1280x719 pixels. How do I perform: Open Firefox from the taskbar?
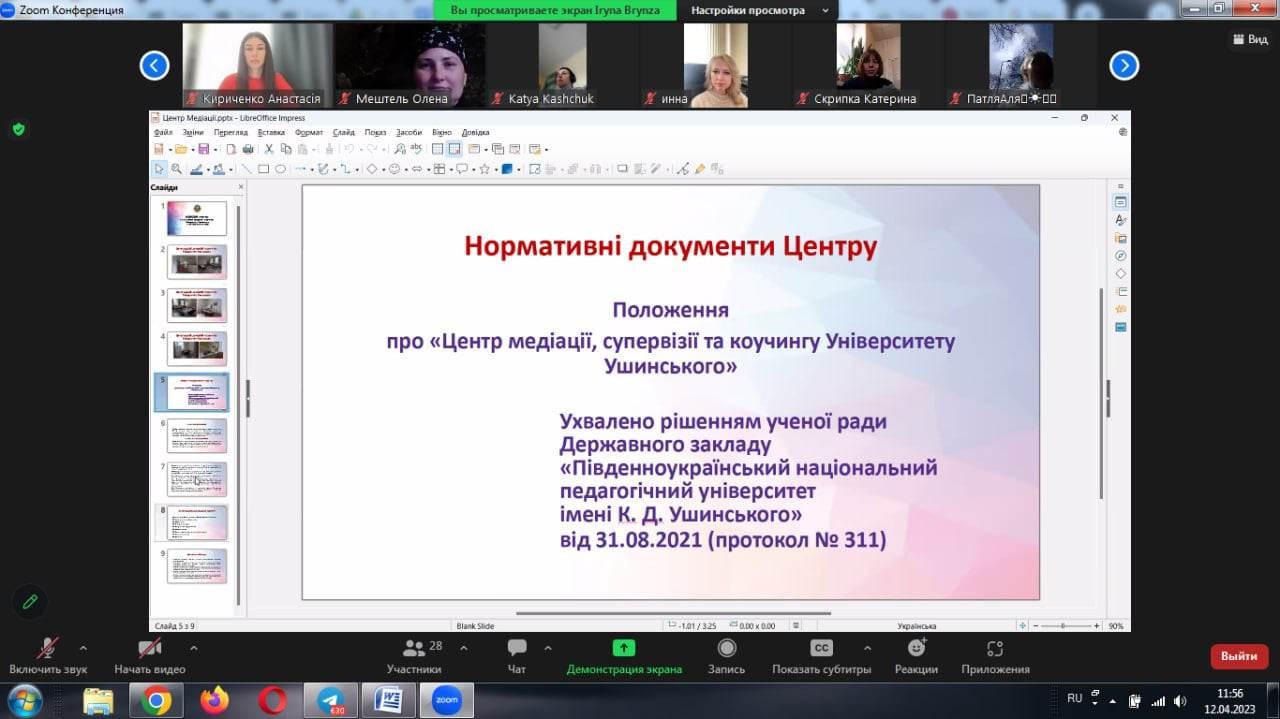[214, 700]
